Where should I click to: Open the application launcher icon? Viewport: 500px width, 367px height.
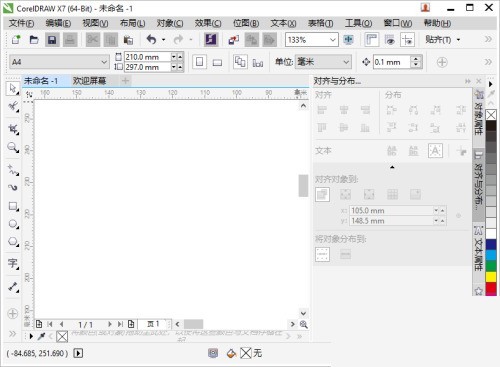(x=211, y=40)
